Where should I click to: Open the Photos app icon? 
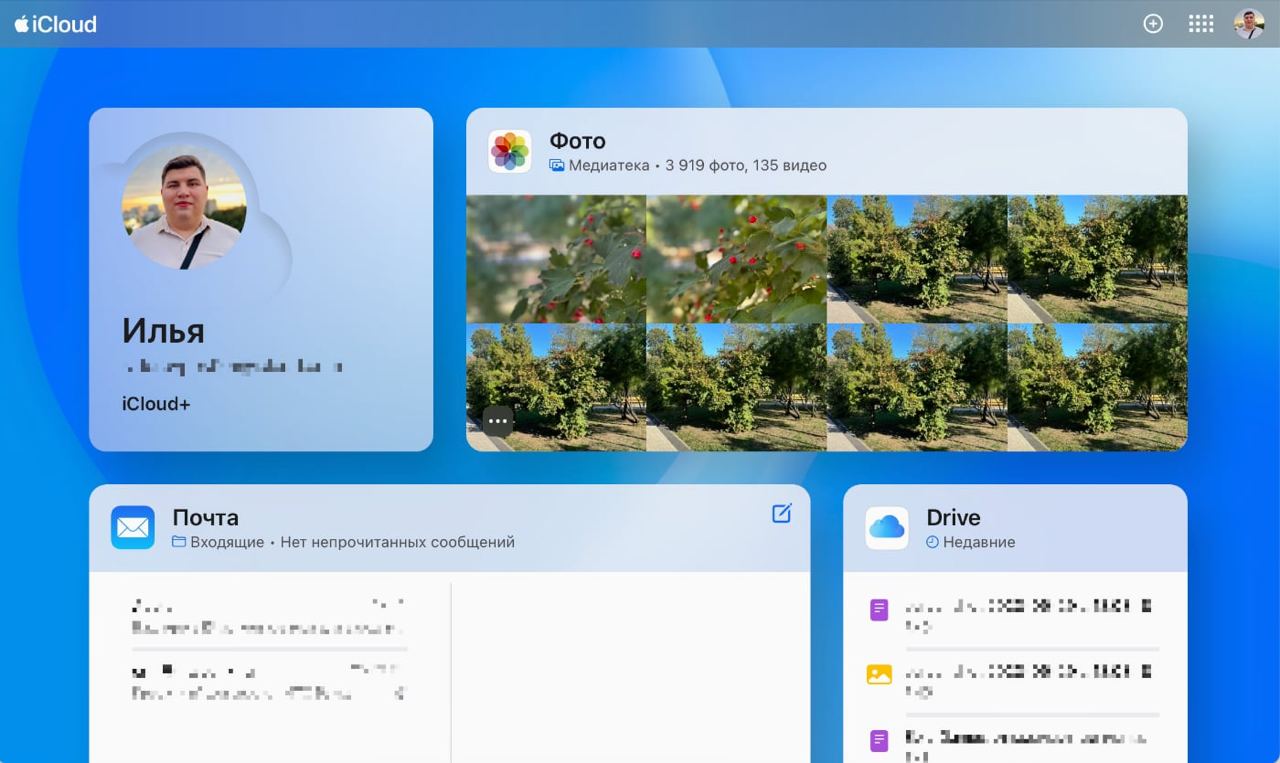(x=510, y=151)
